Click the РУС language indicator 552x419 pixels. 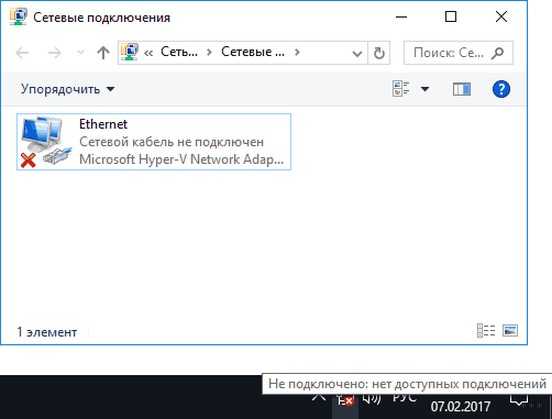[x=404, y=398]
